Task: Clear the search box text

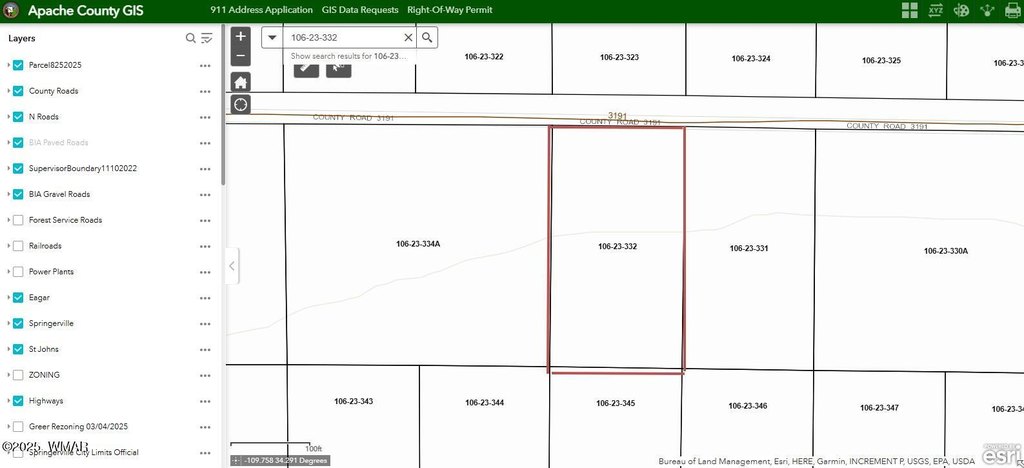Action: (x=407, y=37)
